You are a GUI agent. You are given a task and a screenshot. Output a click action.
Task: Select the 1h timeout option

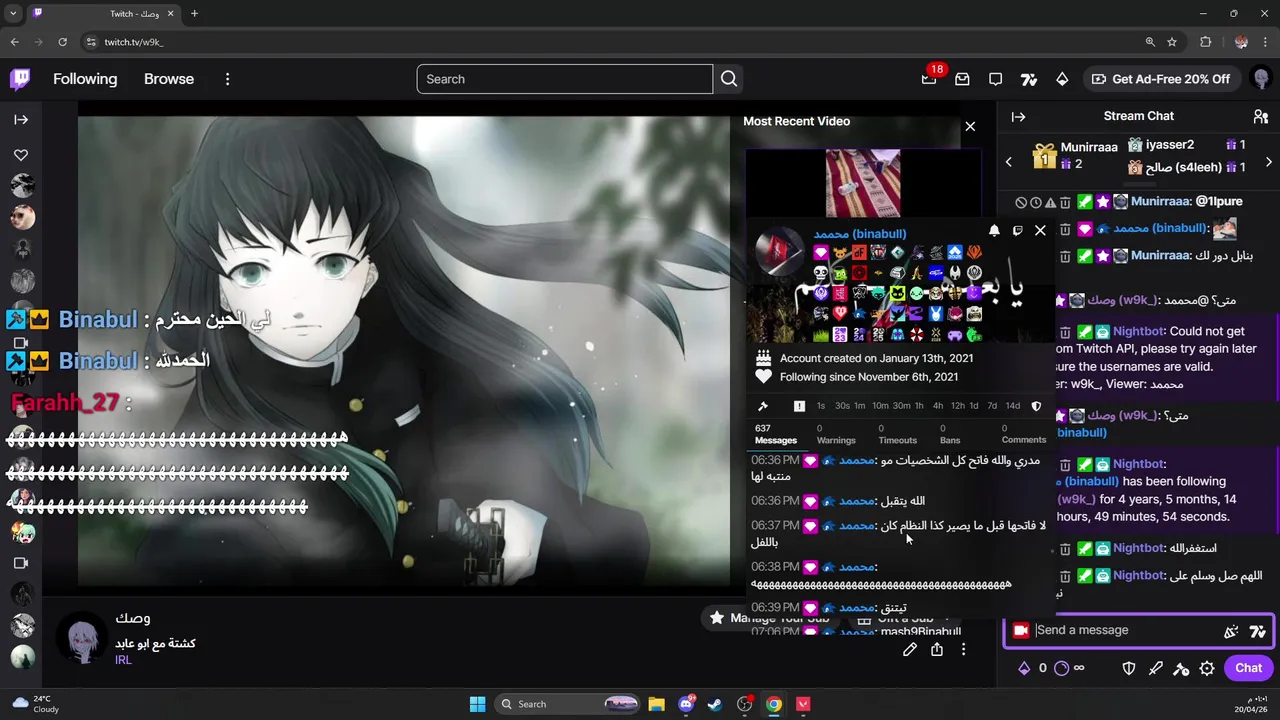pyautogui.click(x=919, y=406)
